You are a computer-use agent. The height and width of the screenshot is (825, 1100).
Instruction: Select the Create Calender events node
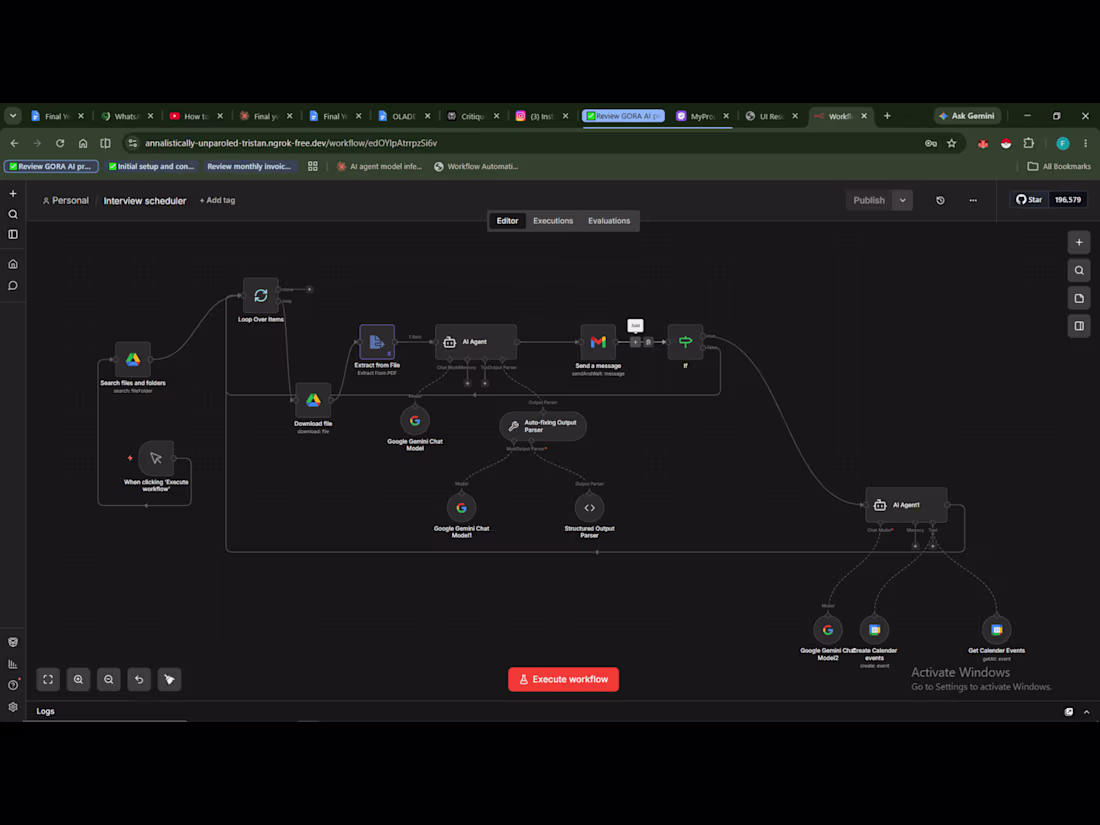point(874,630)
